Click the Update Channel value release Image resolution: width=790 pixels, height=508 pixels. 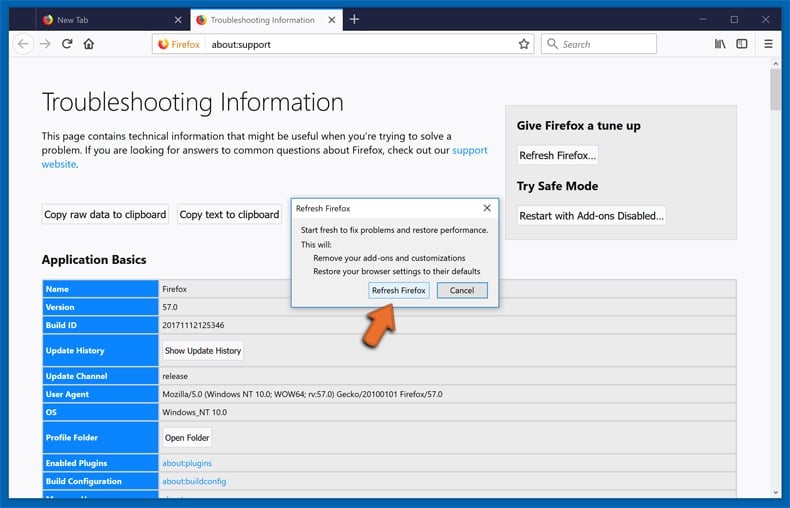pyautogui.click(x=175, y=376)
